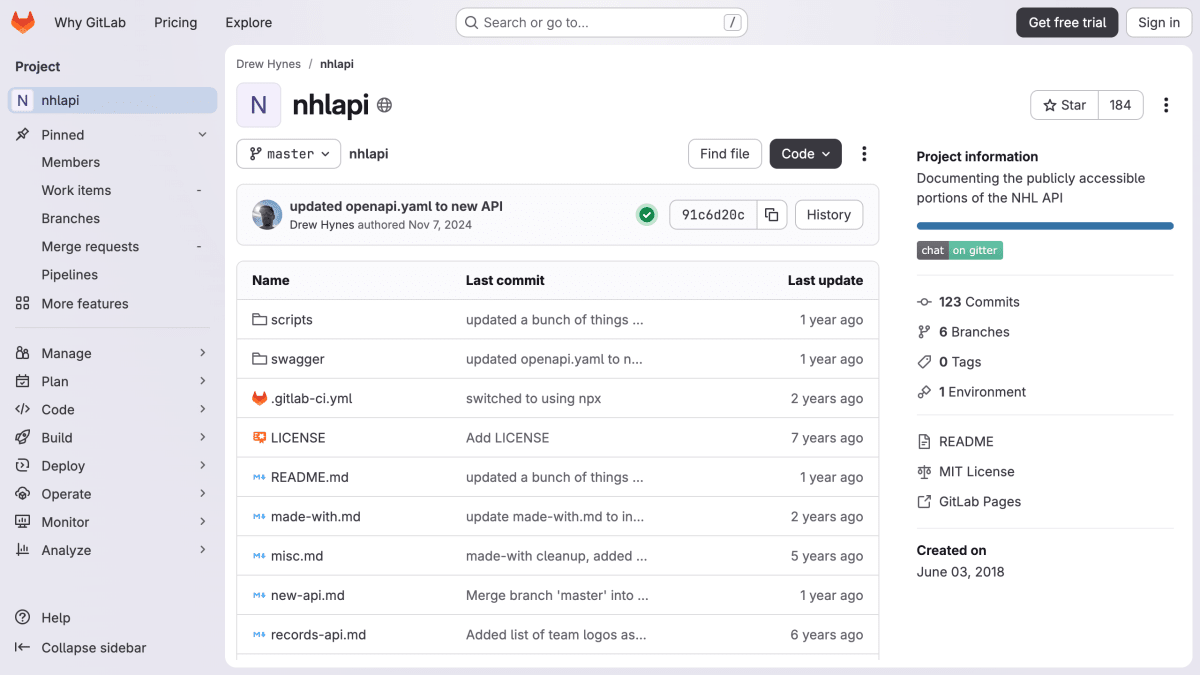
Task: Click the Code brackets sidebar icon
Action: click(22, 409)
